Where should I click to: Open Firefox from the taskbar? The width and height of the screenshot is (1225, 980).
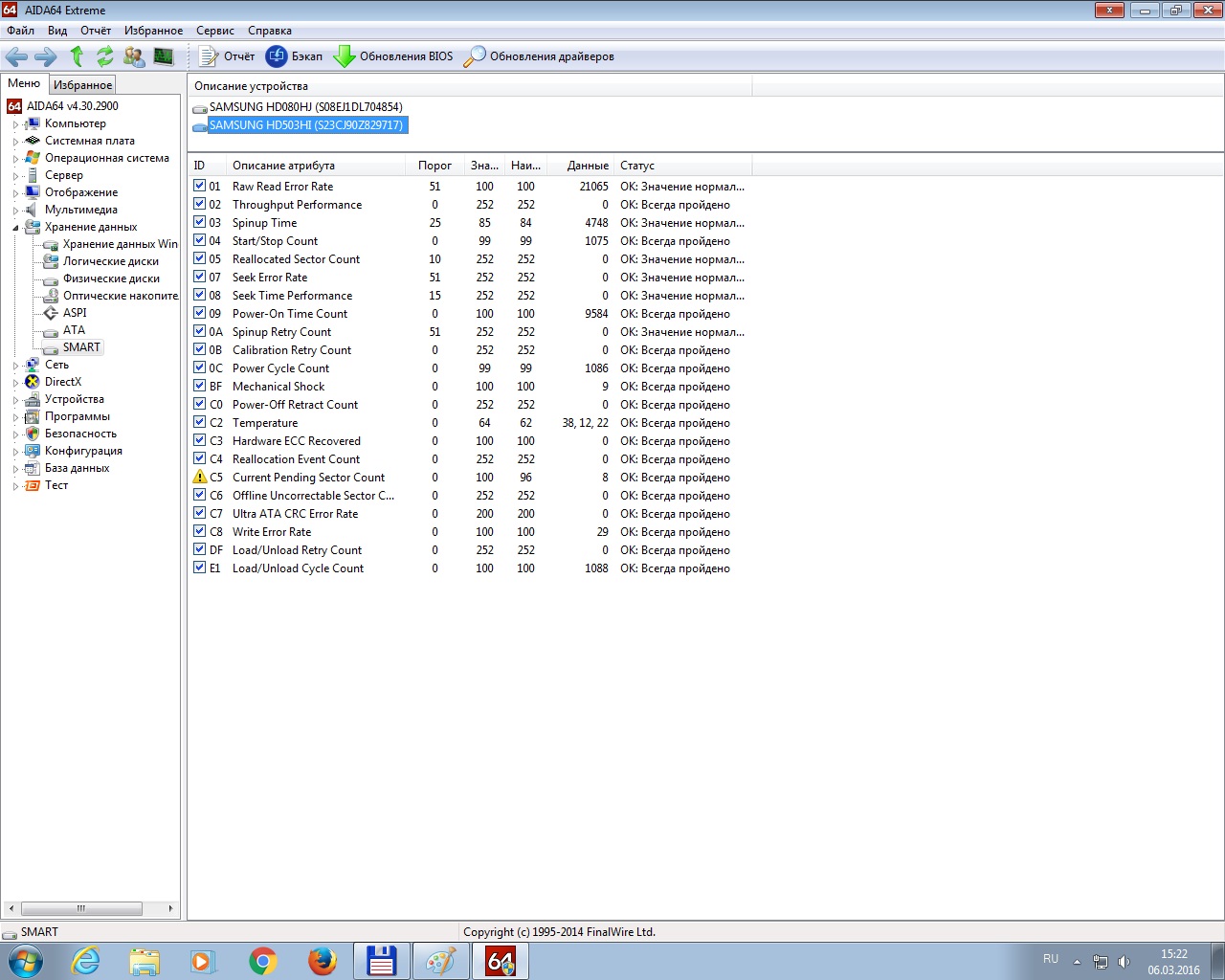pyautogui.click(x=322, y=960)
